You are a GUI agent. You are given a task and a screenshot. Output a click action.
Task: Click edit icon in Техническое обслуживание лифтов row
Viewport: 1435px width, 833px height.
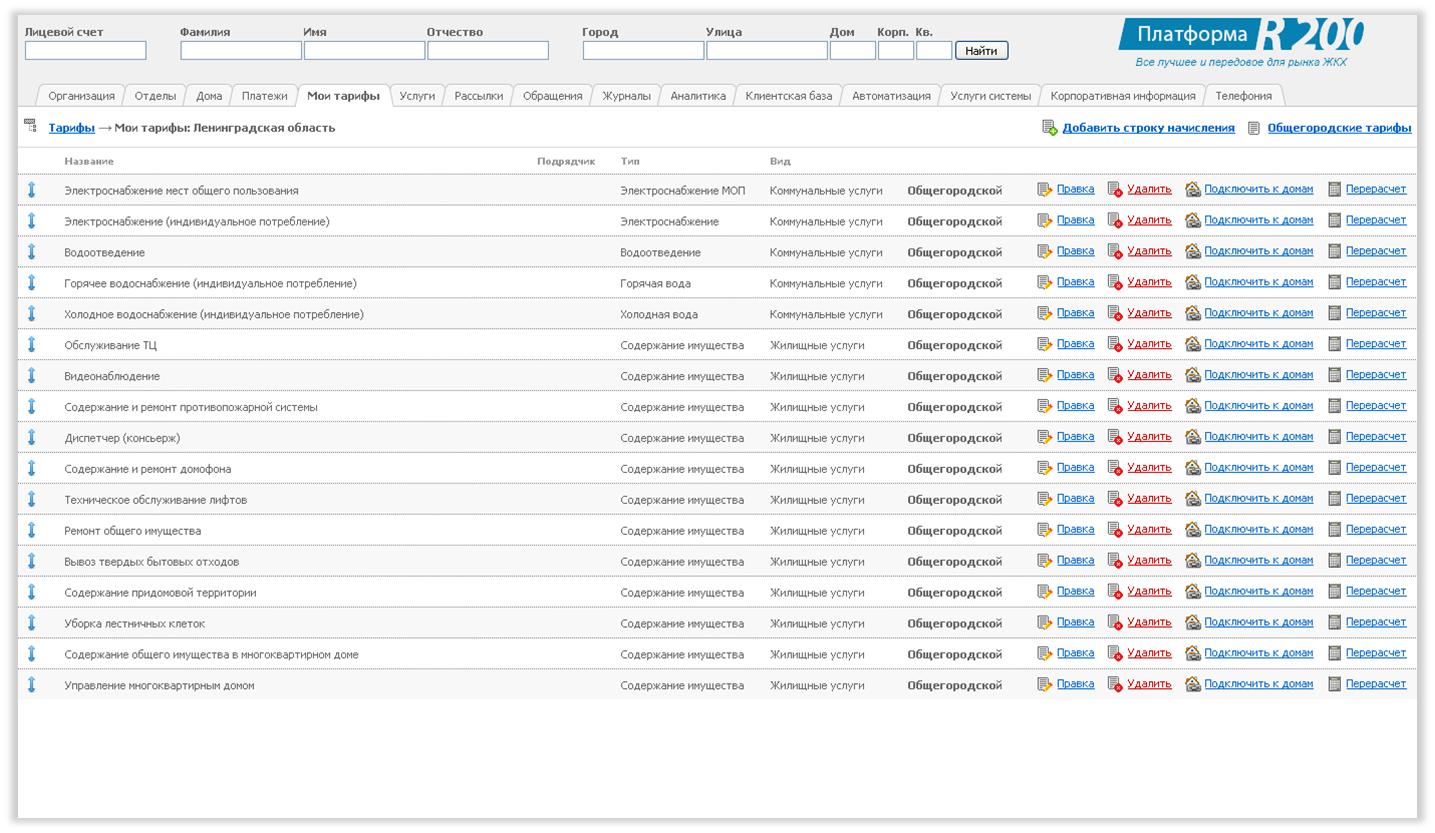[1045, 500]
